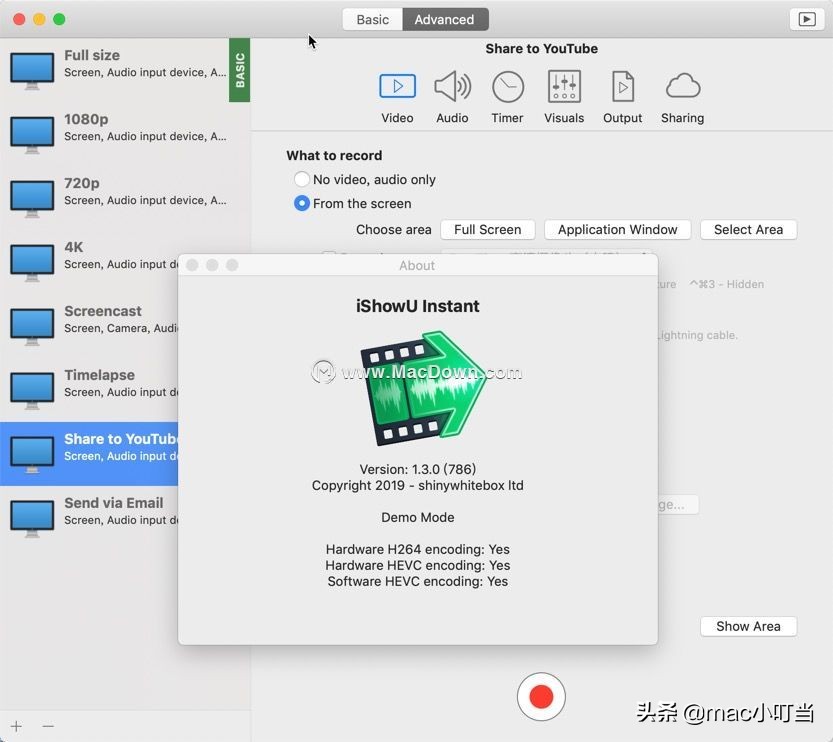Click the plus icon to add preset
Image resolution: width=833 pixels, height=742 pixels.
pos(16,726)
